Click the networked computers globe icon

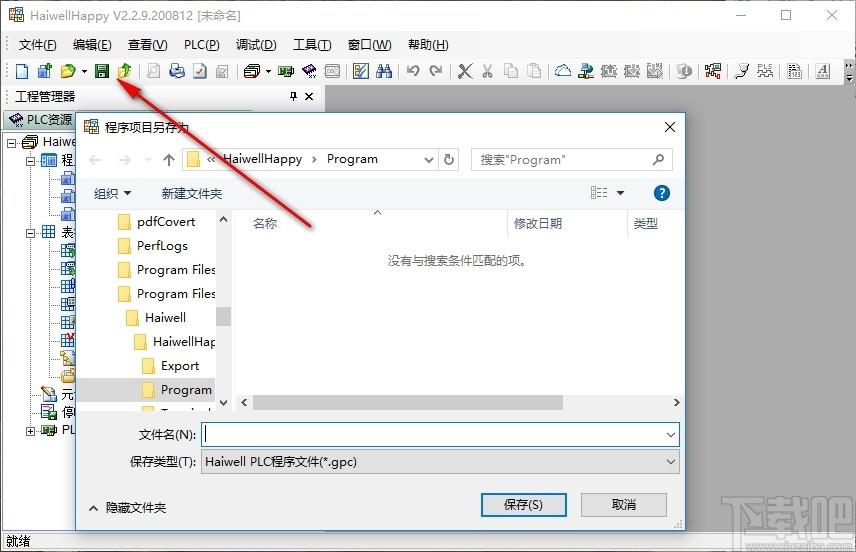coord(586,71)
